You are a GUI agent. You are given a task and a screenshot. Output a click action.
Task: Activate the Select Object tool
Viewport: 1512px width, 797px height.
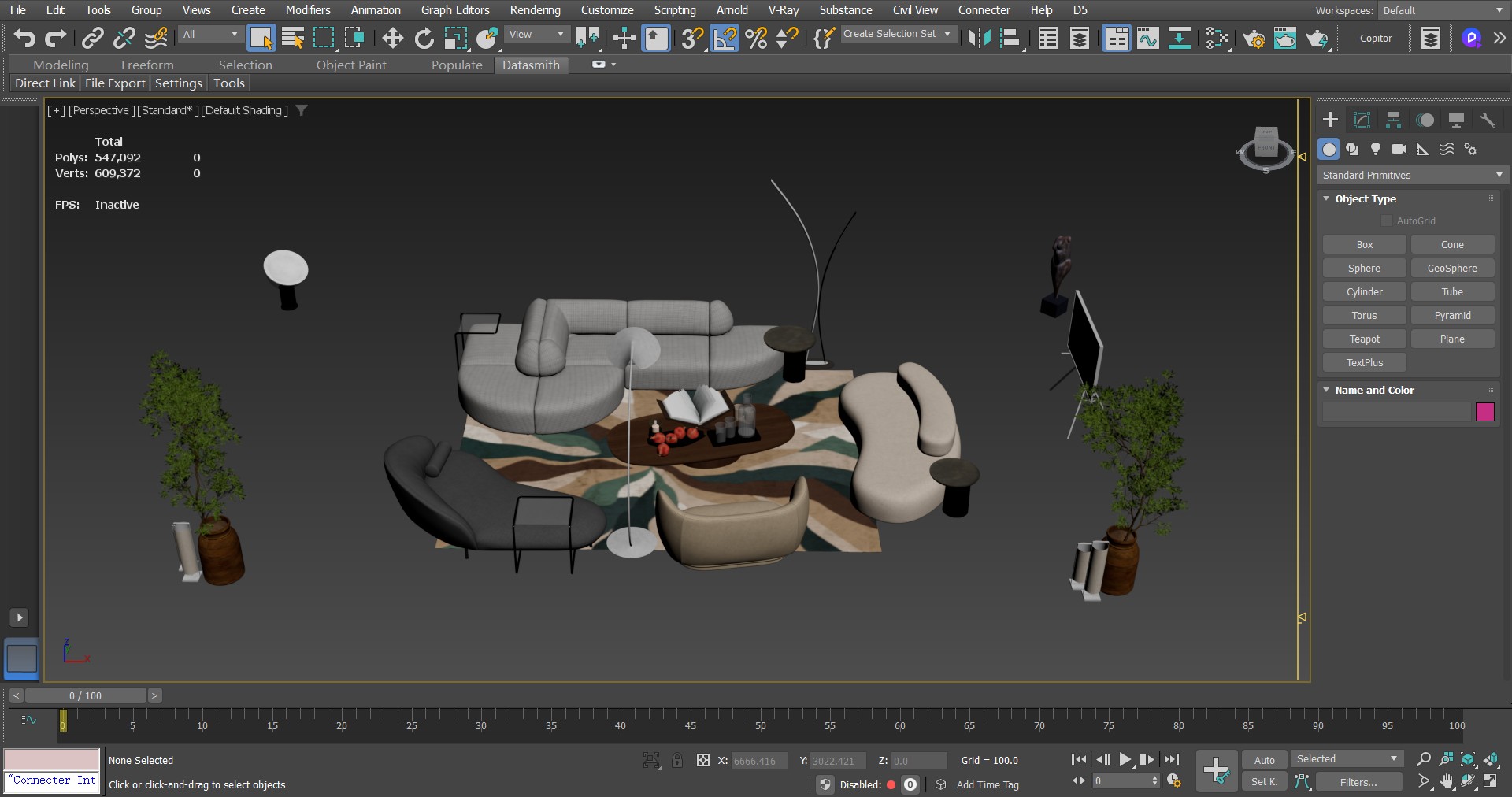pos(261,38)
